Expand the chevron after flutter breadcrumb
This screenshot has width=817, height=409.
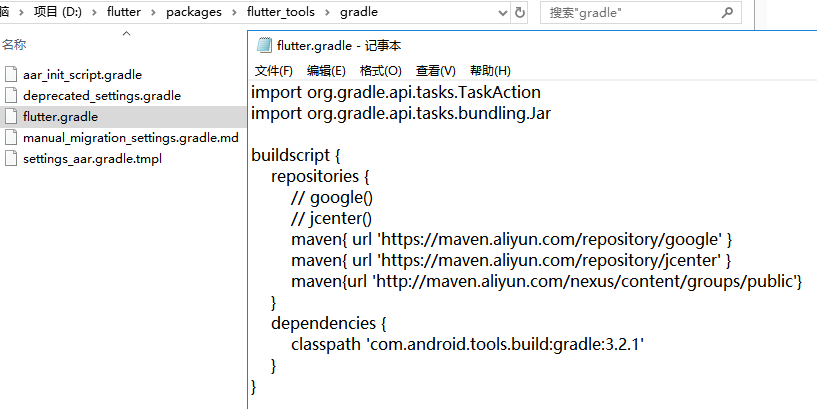click(153, 13)
